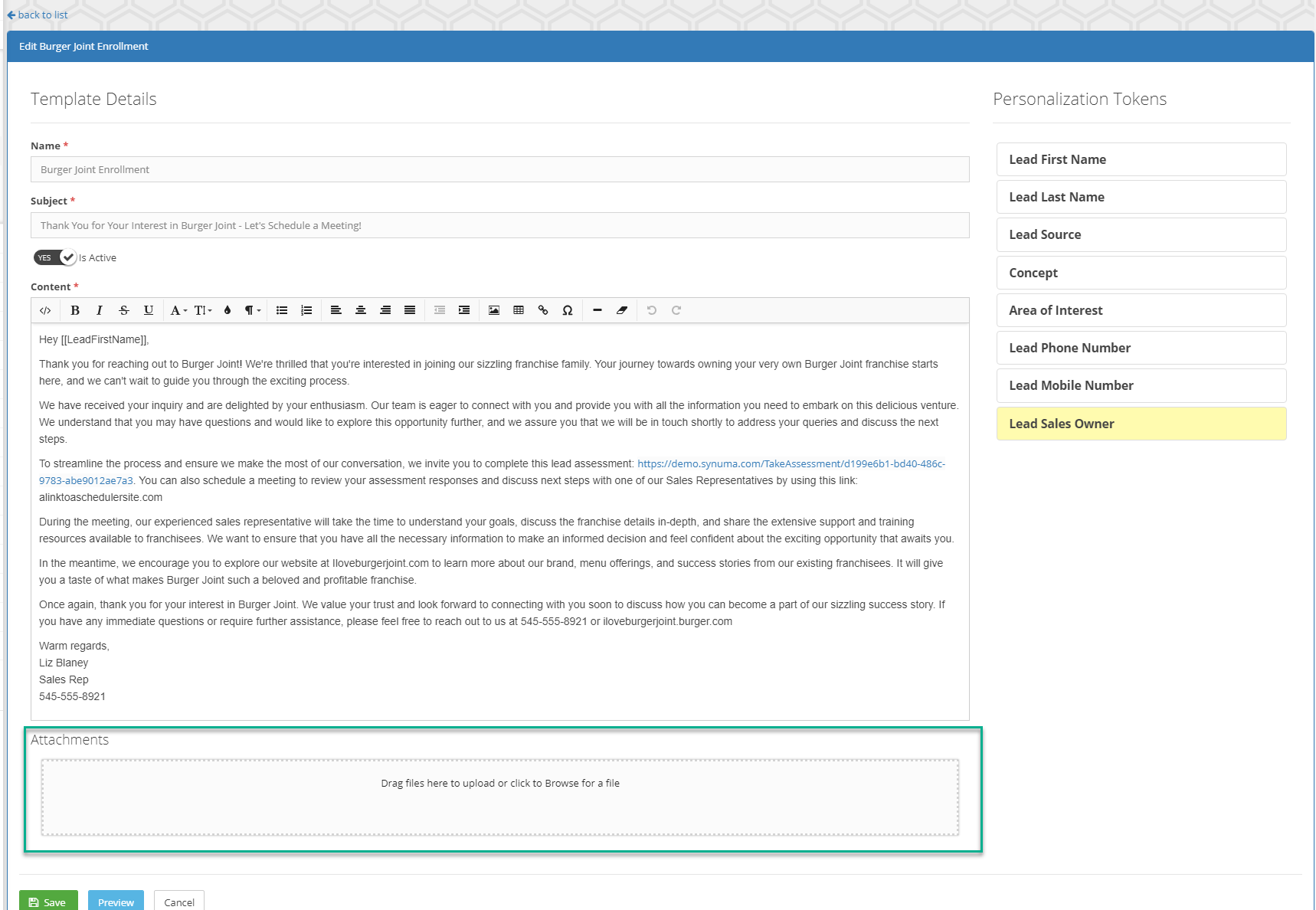The width and height of the screenshot is (1316, 910).
Task: Cancel editing the template
Action: (x=179, y=902)
